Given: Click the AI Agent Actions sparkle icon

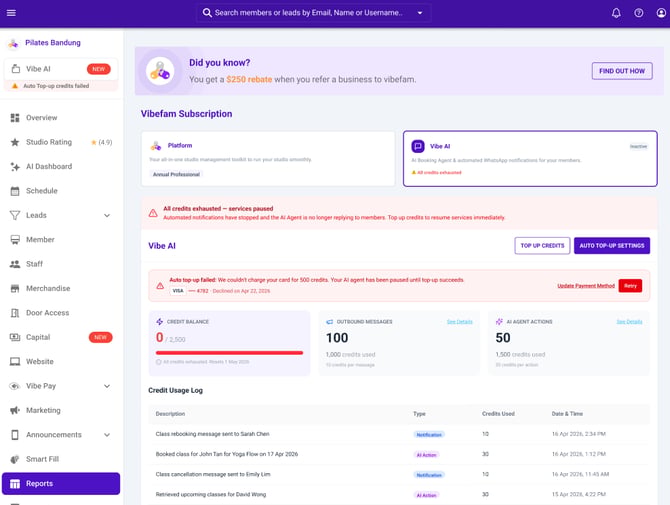Looking at the screenshot, I should [x=499, y=322].
